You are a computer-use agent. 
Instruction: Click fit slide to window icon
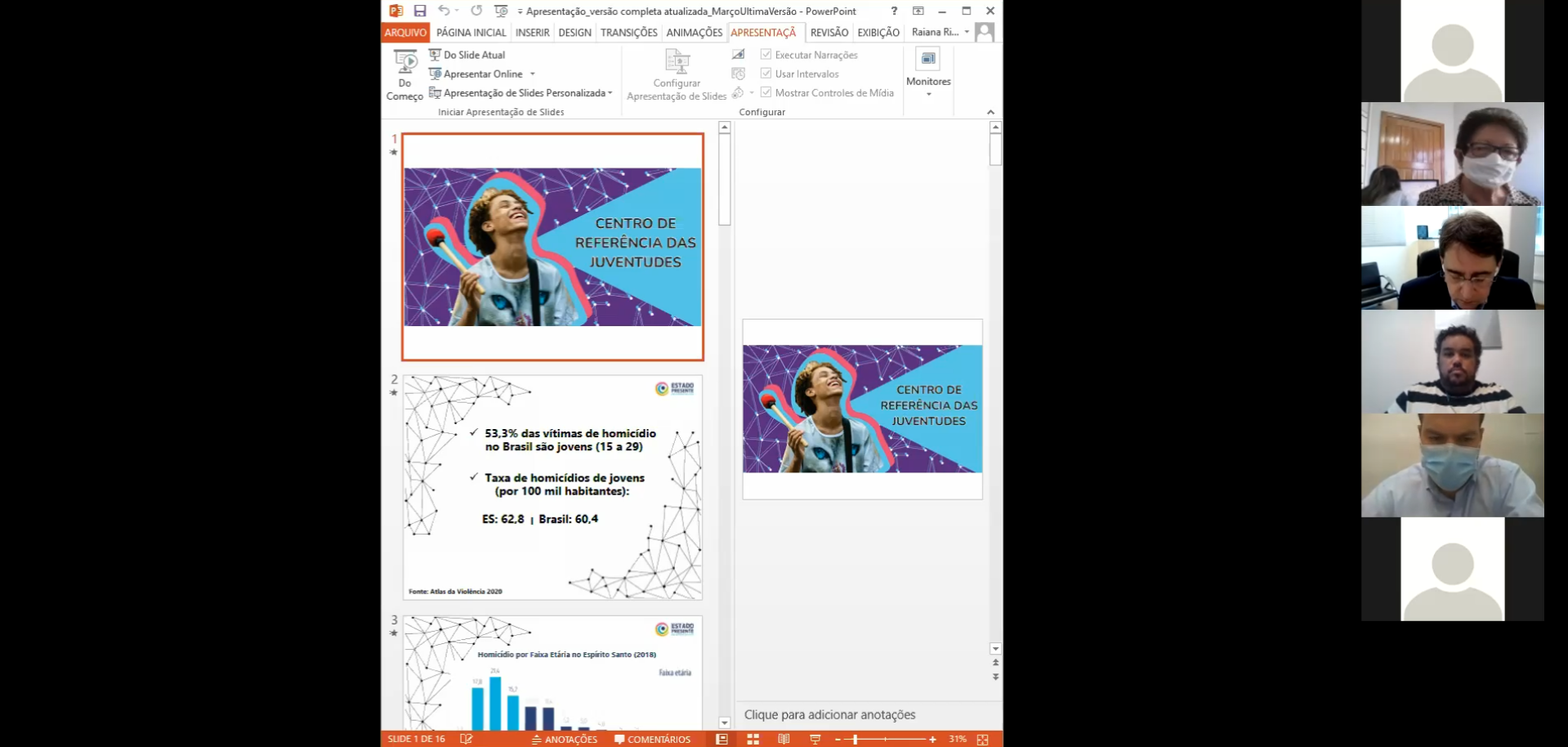pos(983,739)
